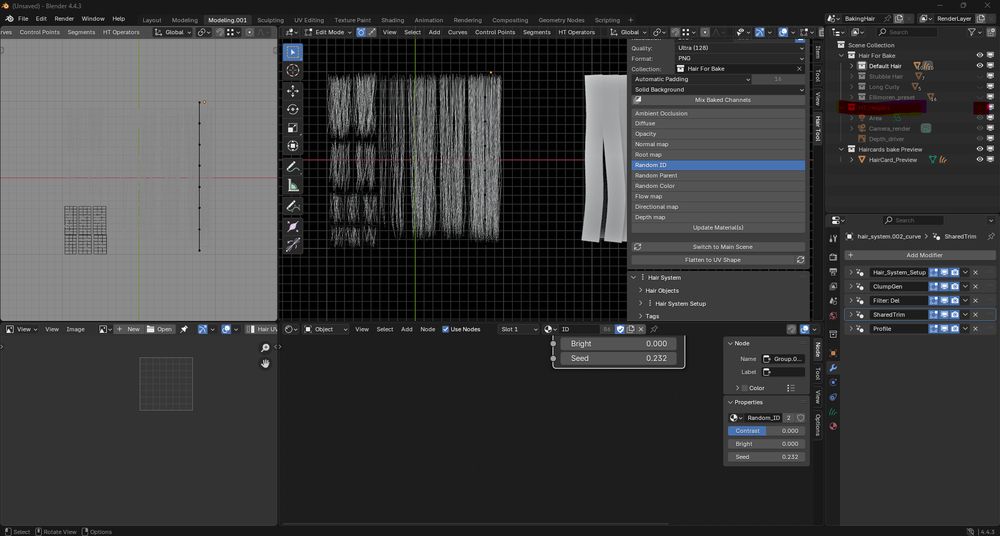Image resolution: width=1000 pixels, height=536 pixels.
Task: Open the Hair Tool sidebar tab
Action: (818, 129)
